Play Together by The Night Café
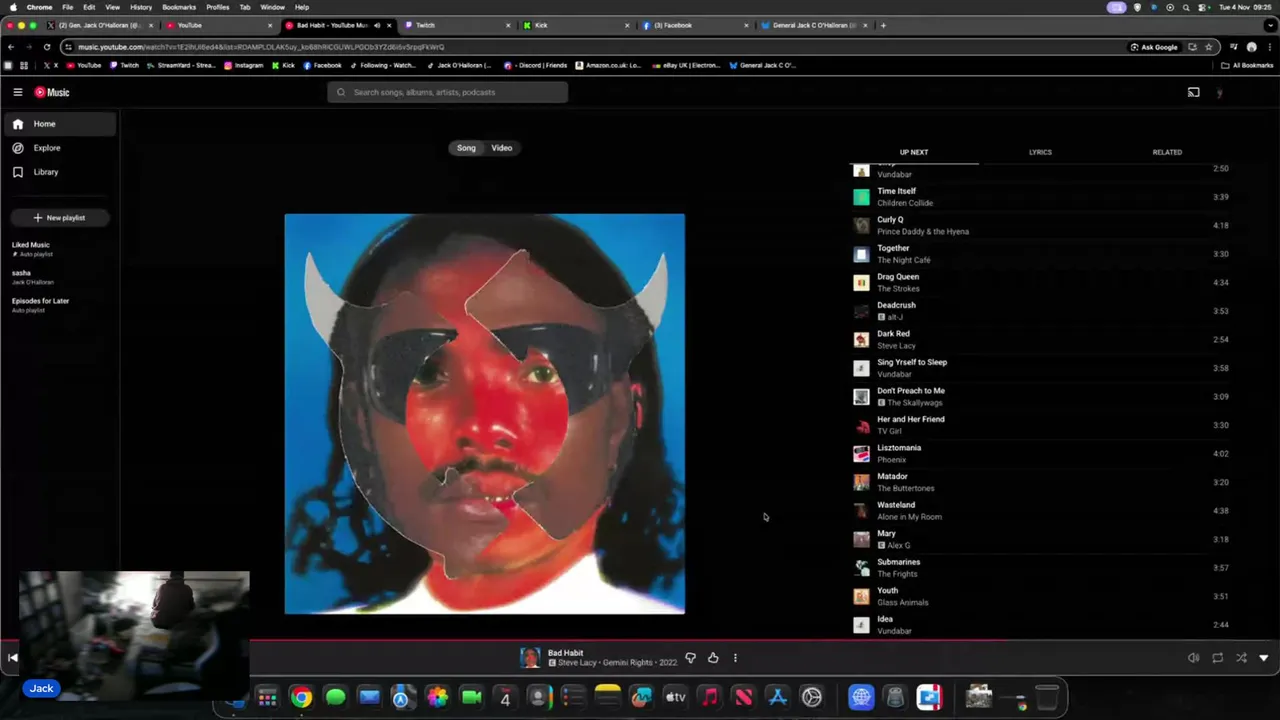1280x720 pixels. click(x=1040, y=254)
